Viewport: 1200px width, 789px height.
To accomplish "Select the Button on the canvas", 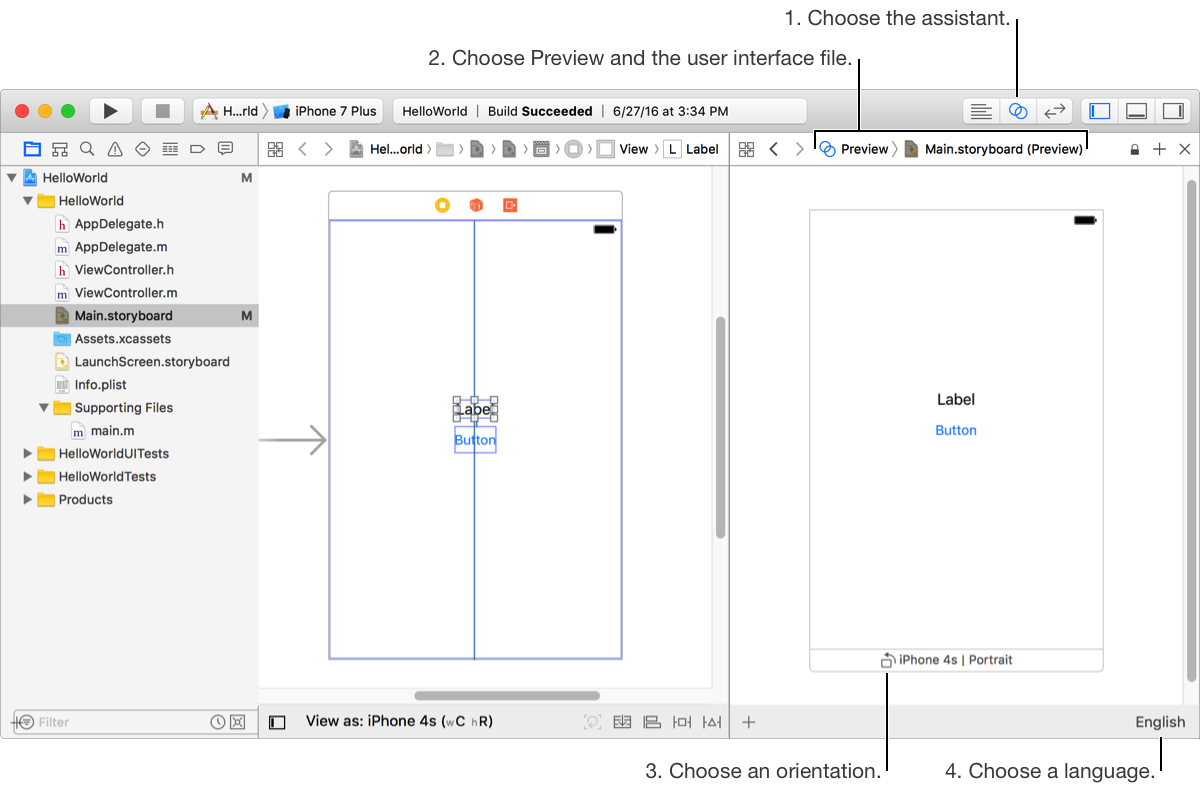I will (475, 440).
